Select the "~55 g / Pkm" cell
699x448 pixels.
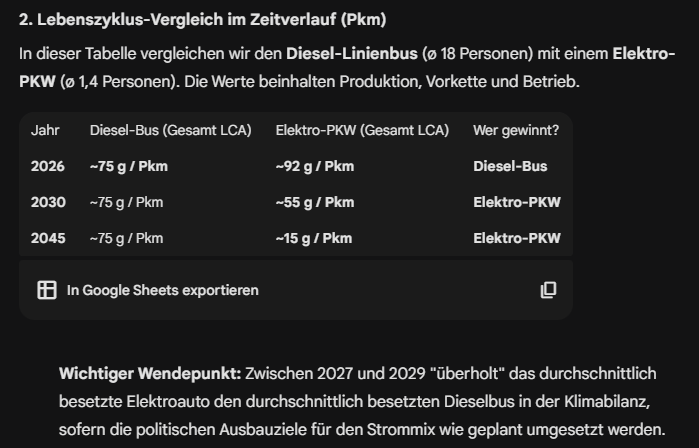pos(314,202)
